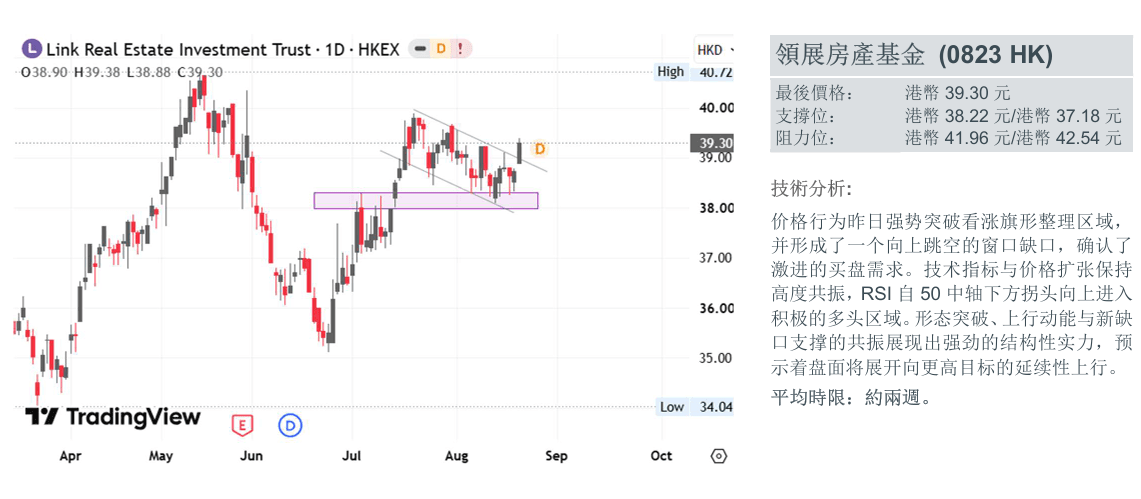Click the resistance values 港幣 41.96 元/港幣 42.54 元
Screen dimensions: 1141x499
[x=1014, y=138]
